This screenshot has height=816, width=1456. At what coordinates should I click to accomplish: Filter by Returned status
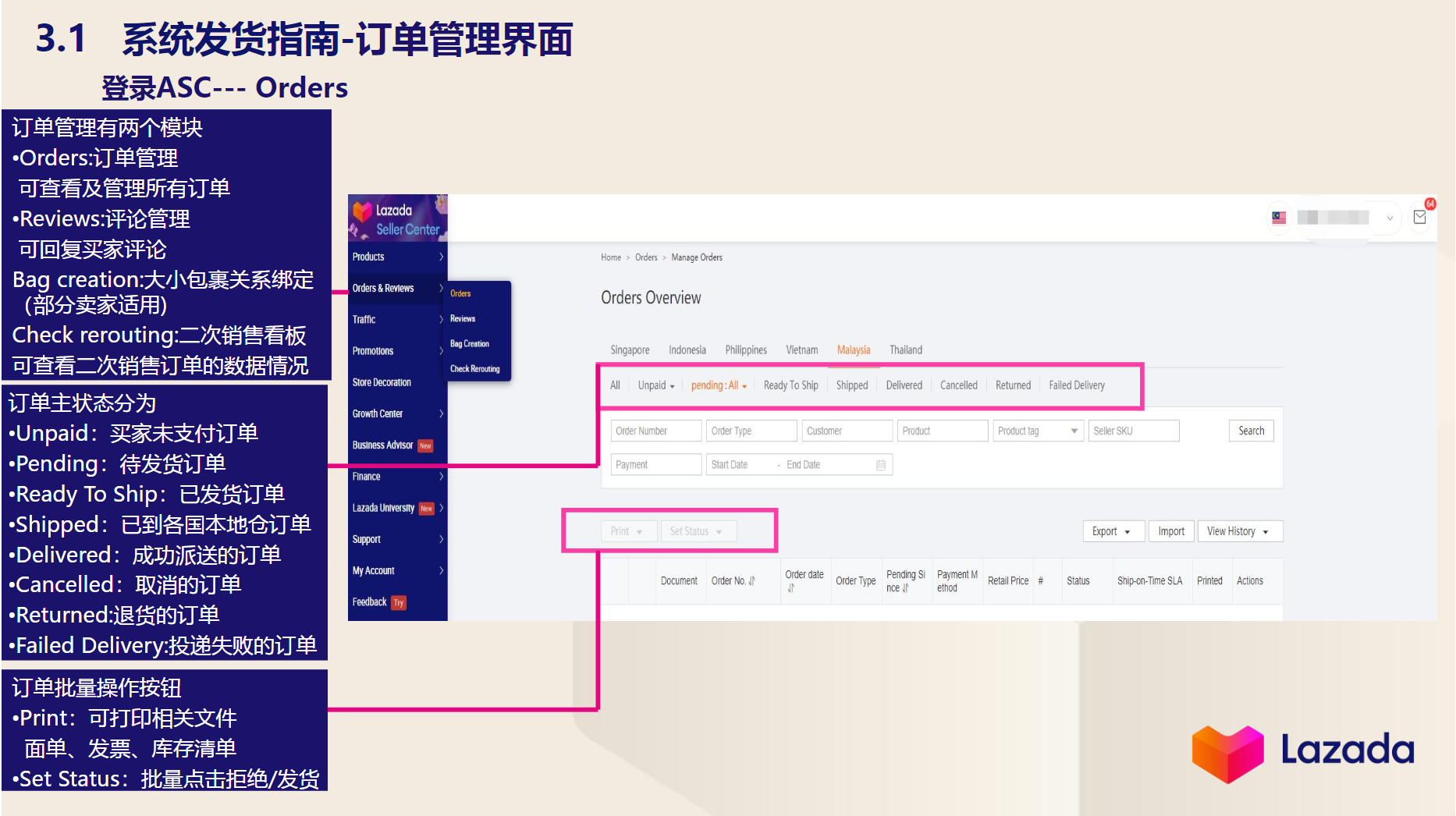tap(1014, 385)
